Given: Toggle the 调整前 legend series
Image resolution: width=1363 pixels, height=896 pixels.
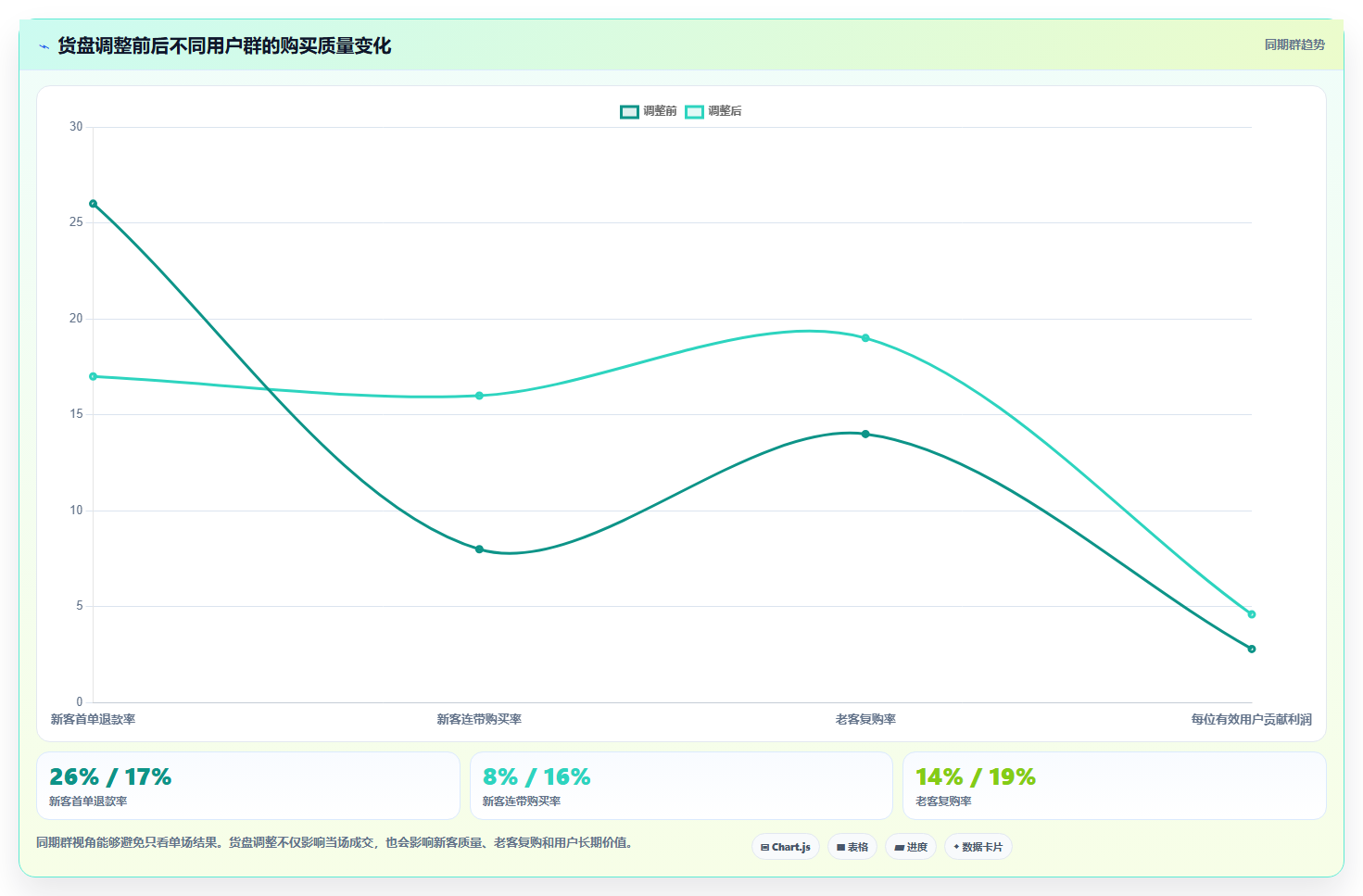Looking at the screenshot, I should pos(649,111).
